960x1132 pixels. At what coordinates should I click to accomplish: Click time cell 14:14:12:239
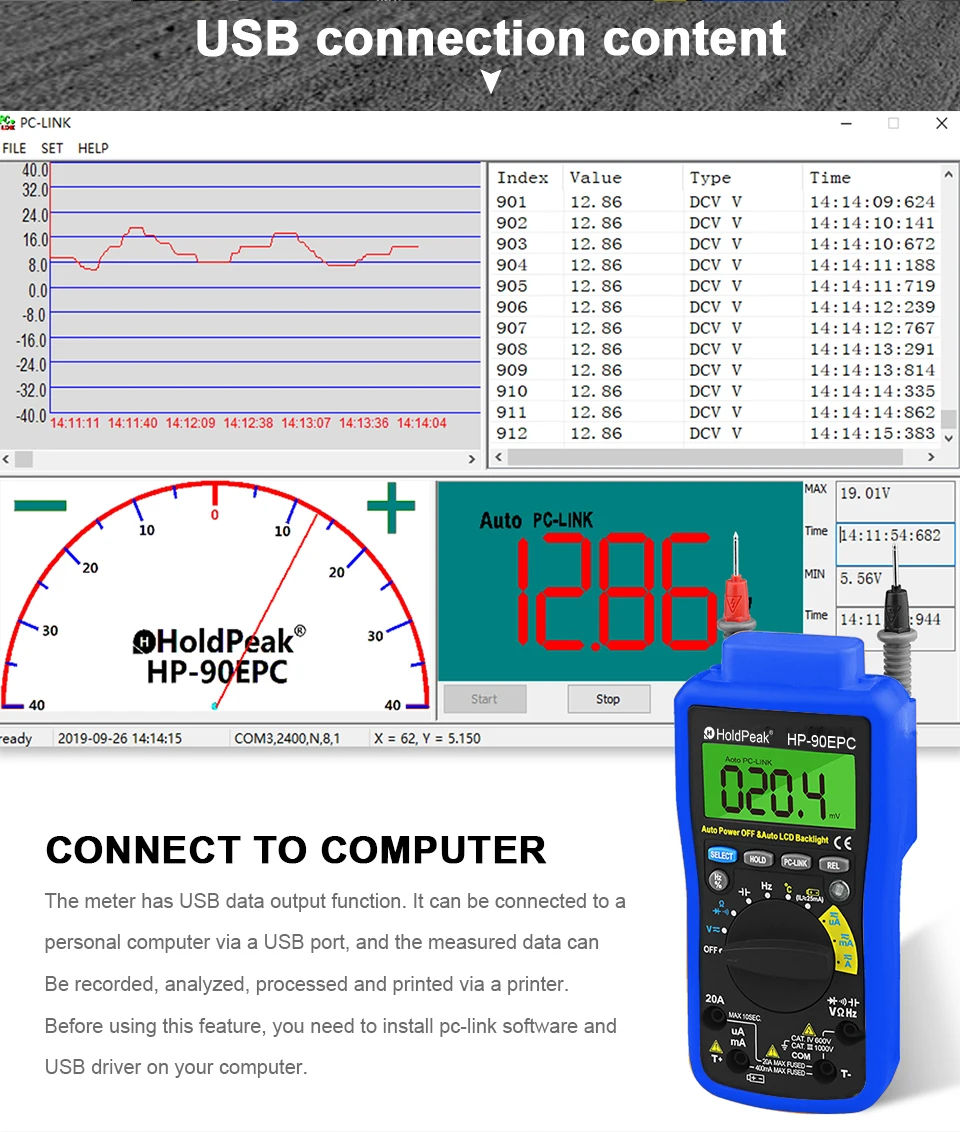click(872, 308)
